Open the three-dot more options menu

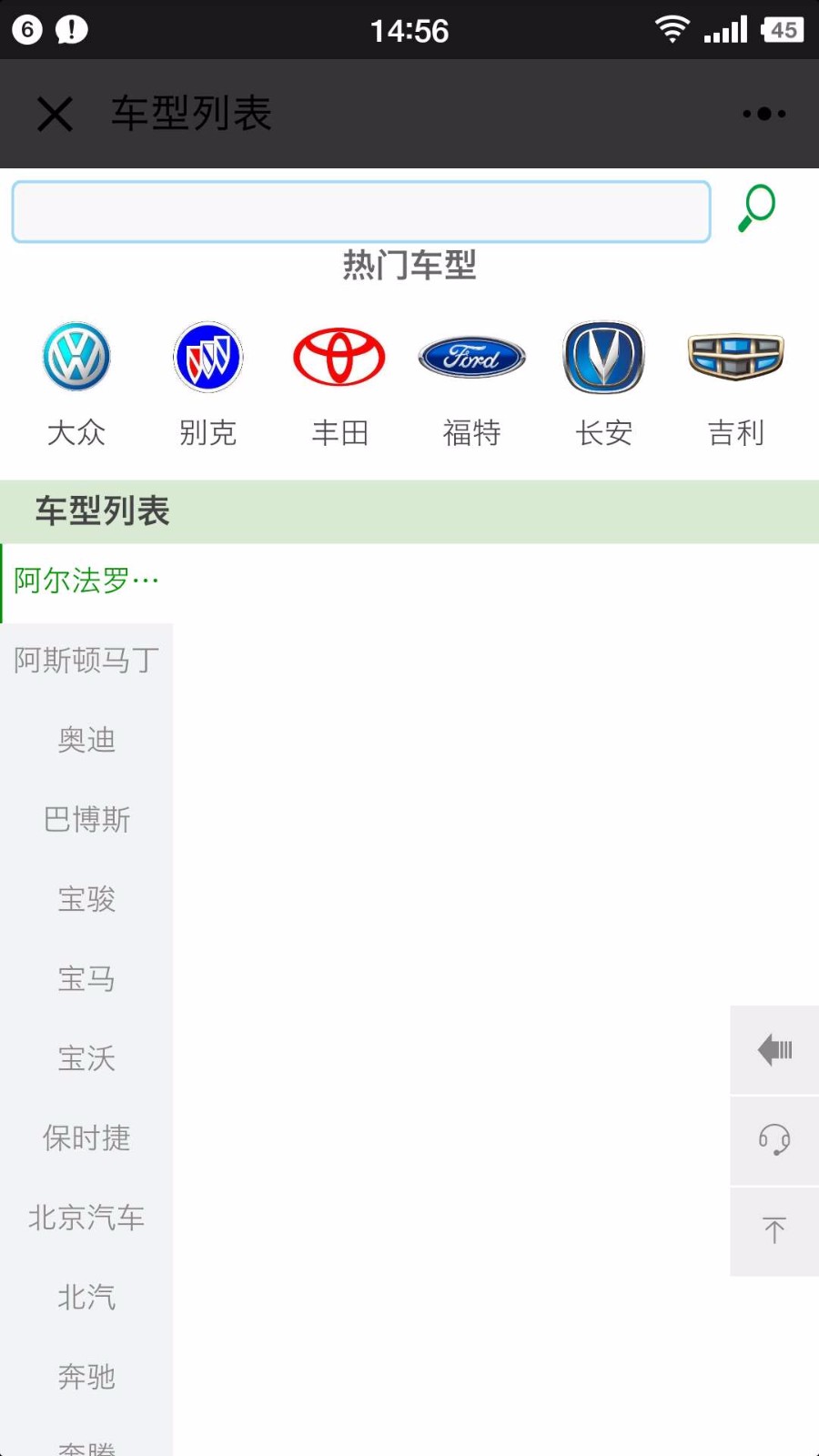[x=764, y=114]
